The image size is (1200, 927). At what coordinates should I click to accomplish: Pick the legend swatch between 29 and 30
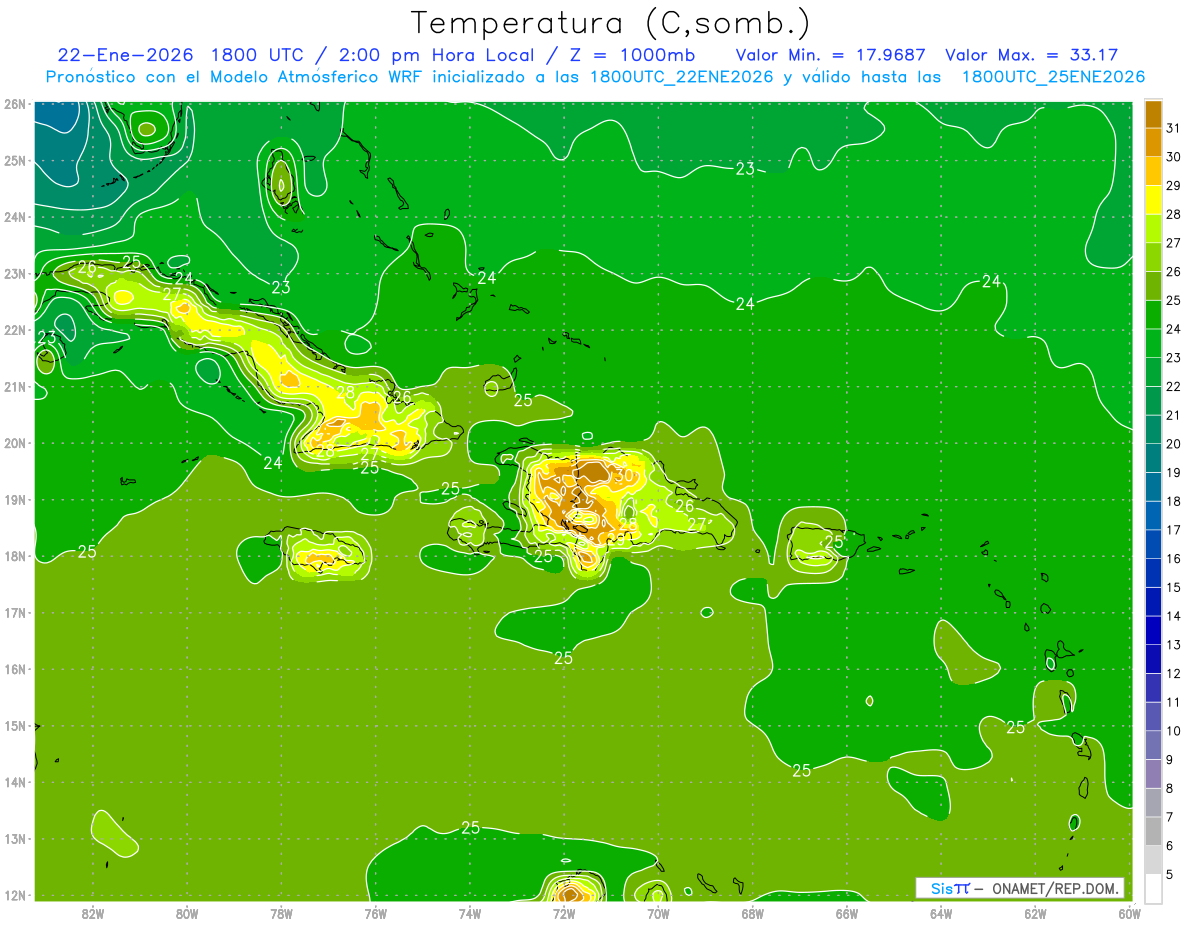tap(1153, 171)
